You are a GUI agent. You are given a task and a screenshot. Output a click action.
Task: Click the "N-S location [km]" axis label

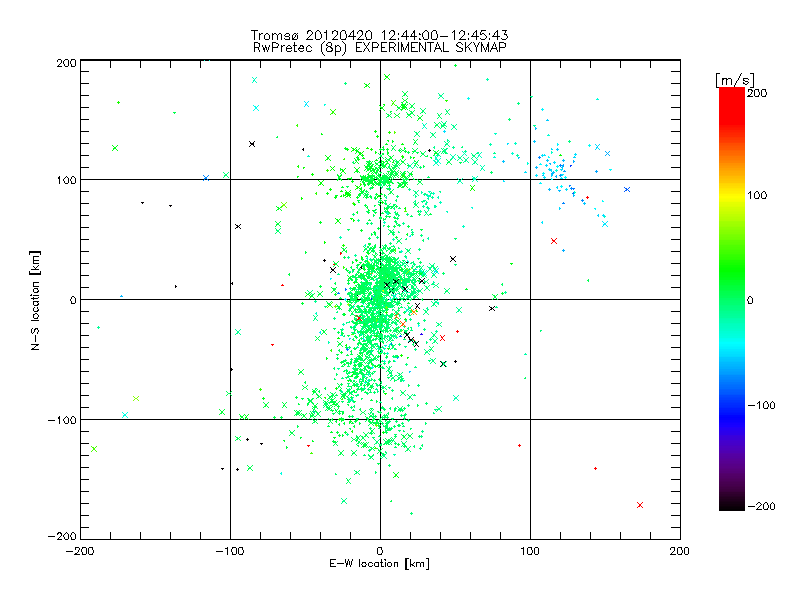tap(35, 300)
